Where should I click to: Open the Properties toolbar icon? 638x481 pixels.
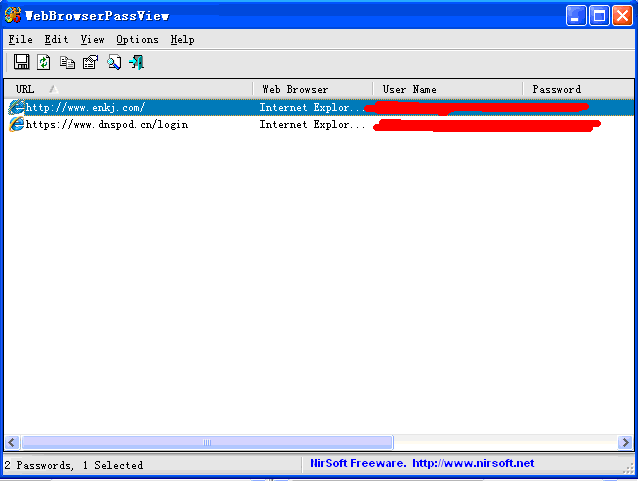click(x=90, y=62)
